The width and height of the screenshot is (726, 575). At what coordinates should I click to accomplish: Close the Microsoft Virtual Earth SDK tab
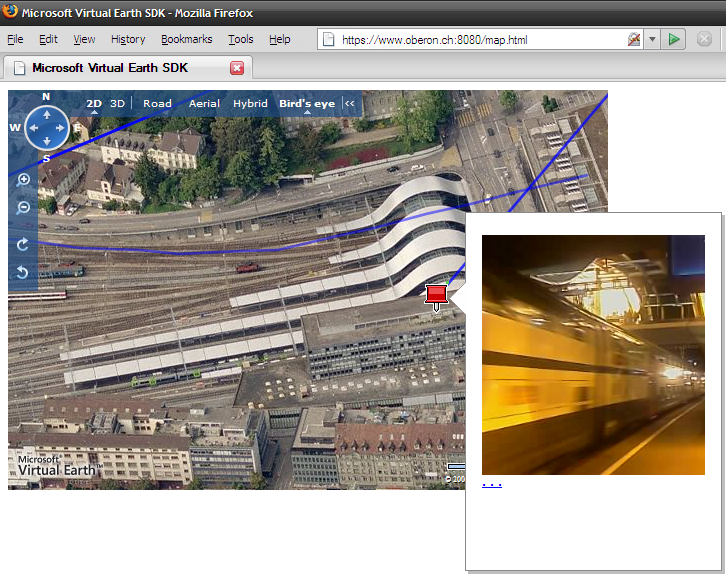[x=237, y=68]
